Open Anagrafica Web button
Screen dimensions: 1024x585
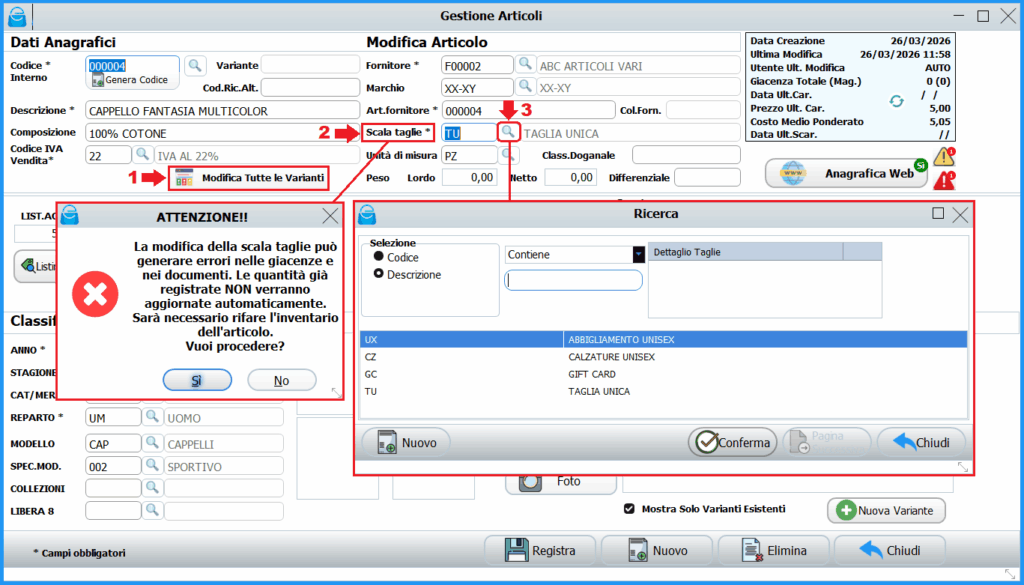847,173
